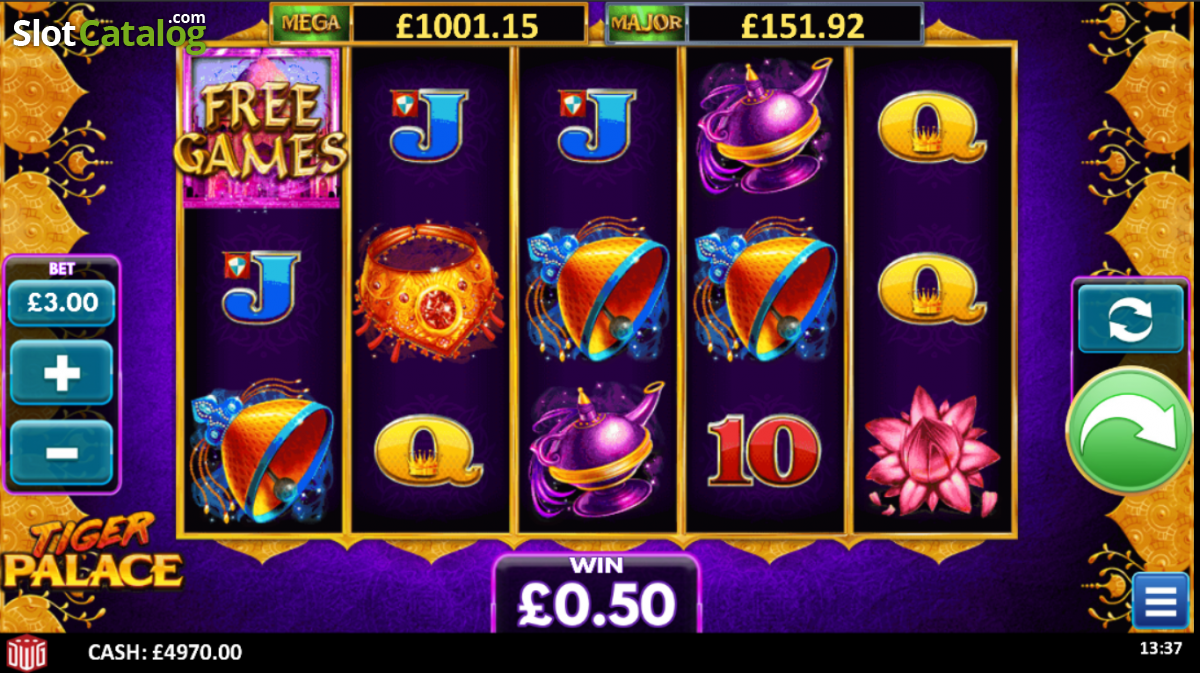Select the orange jeweled necklace symbol
The image size is (1200, 673).
[x=430, y=290]
